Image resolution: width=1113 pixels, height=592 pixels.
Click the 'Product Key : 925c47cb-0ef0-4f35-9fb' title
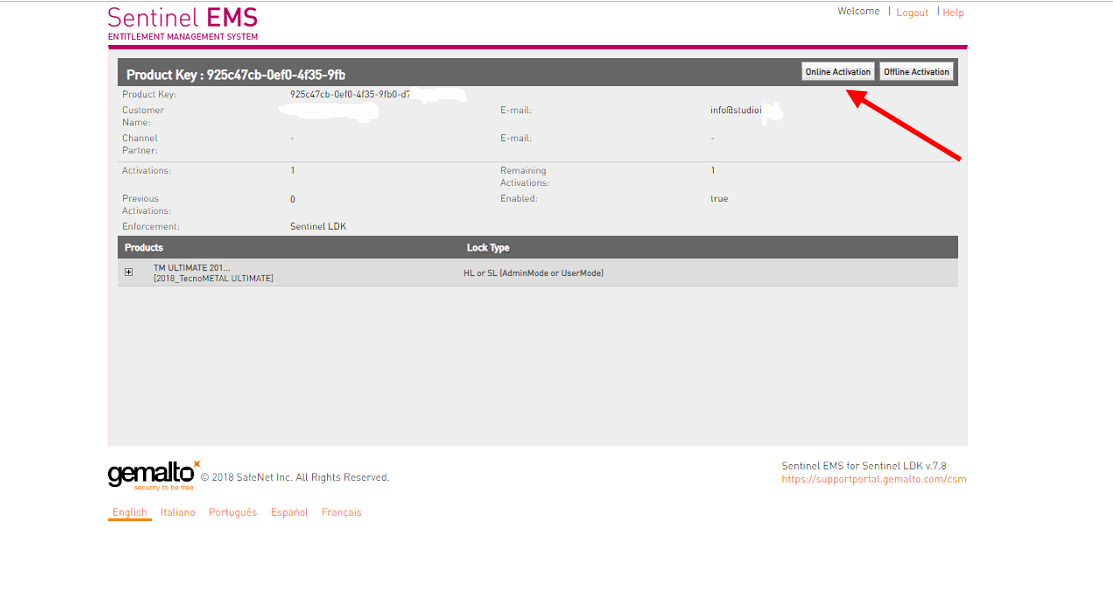coord(236,75)
